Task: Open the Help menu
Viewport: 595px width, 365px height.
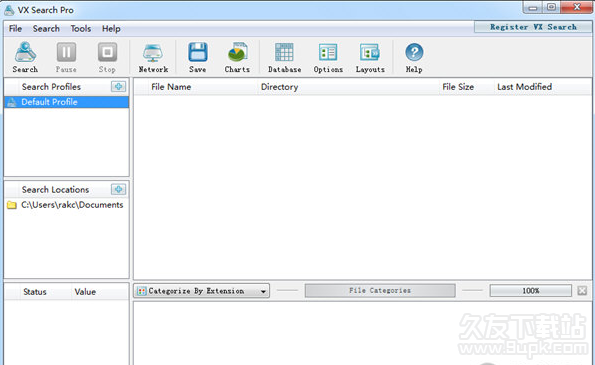Action: pos(111,28)
